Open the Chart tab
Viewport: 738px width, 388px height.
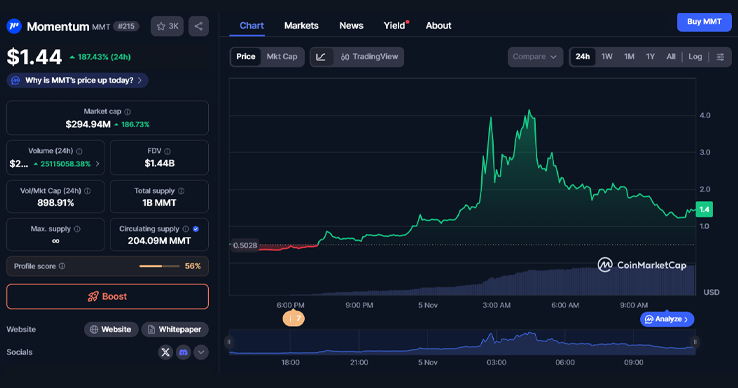point(251,26)
